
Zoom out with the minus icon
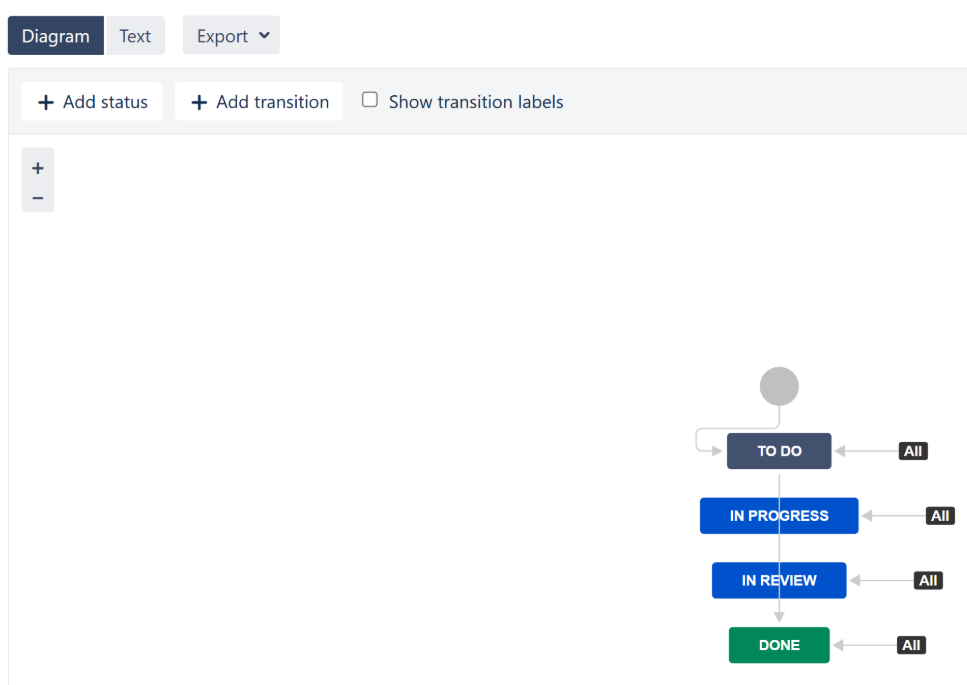click(x=38, y=198)
